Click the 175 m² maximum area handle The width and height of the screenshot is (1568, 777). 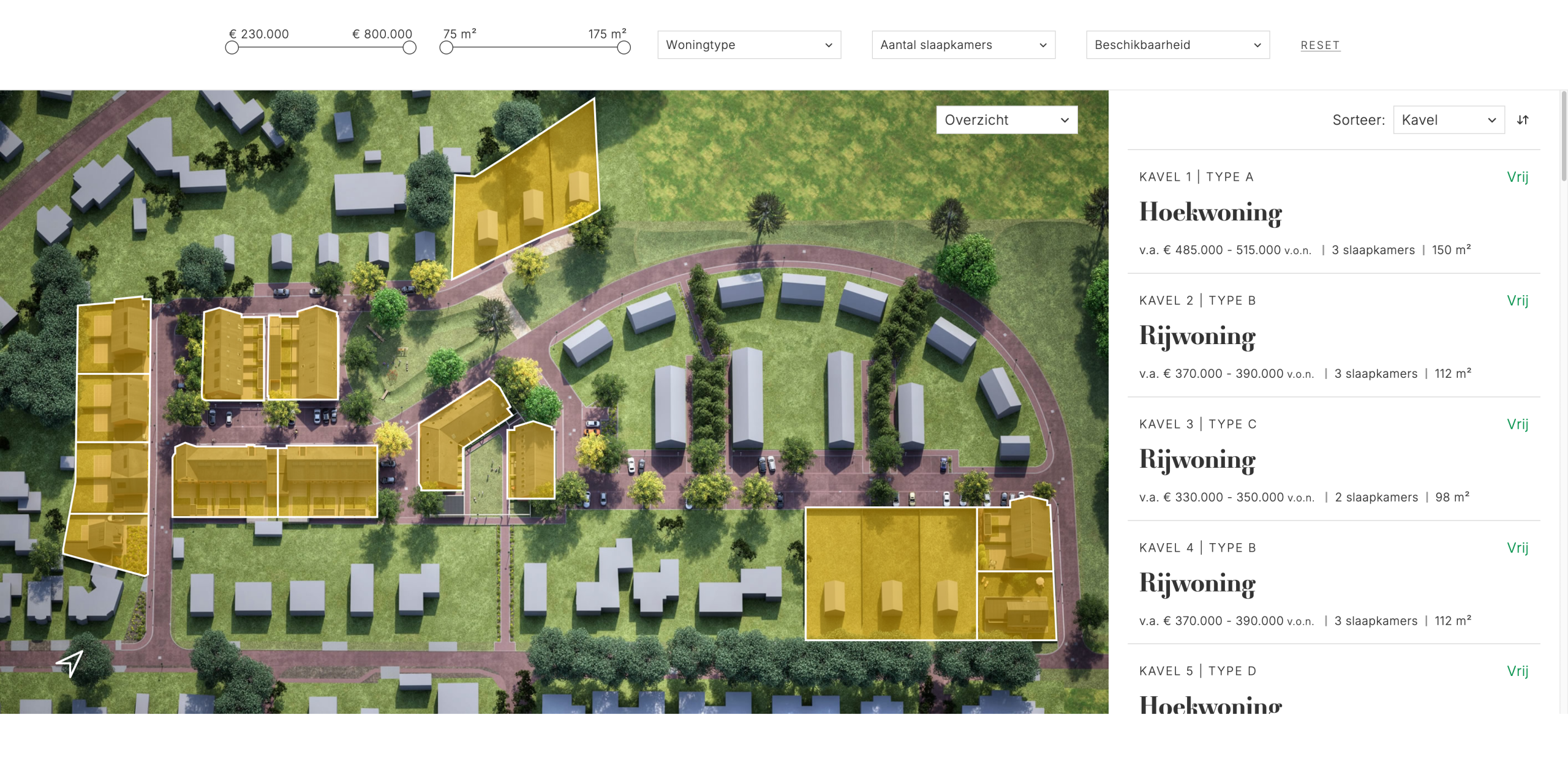coord(624,48)
